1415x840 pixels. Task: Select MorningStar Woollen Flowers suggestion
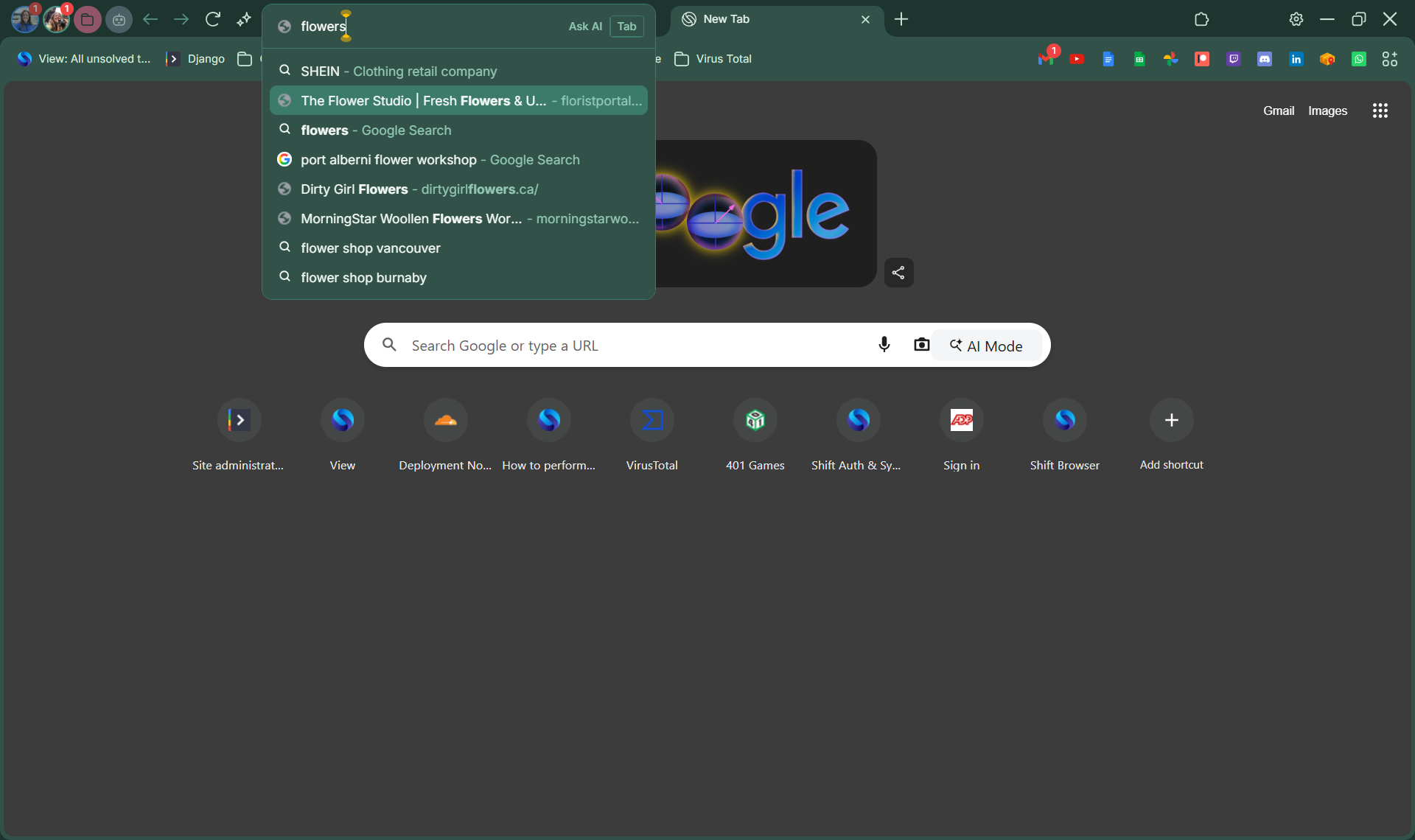tap(458, 219)
